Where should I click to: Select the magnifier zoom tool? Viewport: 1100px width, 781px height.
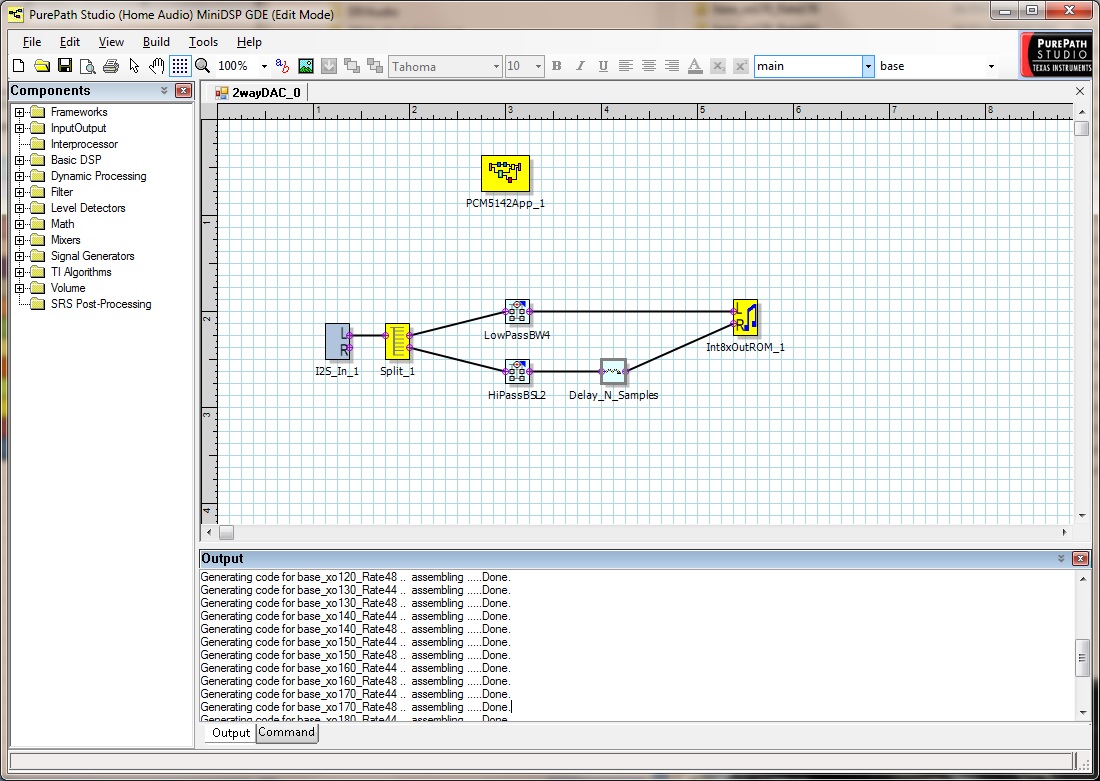tap(203, 66)
